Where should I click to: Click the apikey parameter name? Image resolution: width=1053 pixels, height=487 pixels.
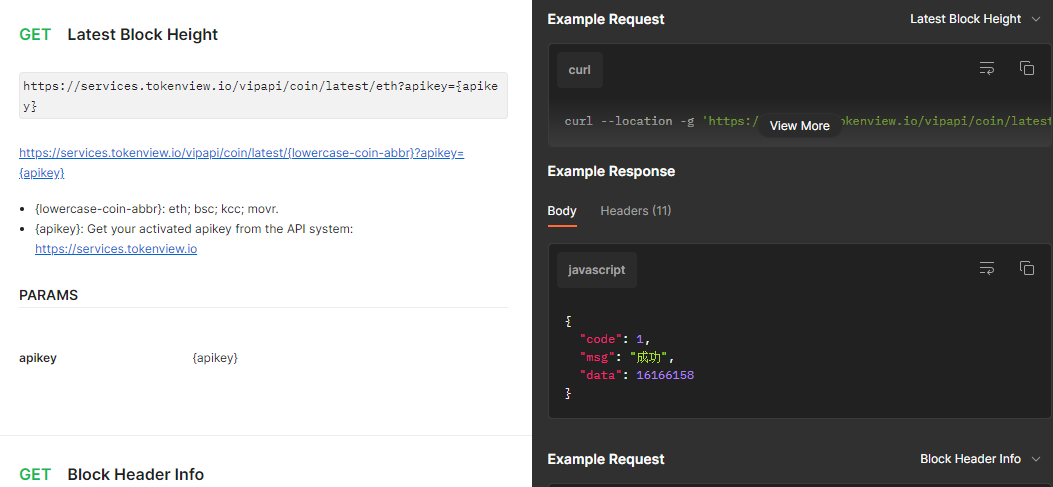tap(38, 358)
